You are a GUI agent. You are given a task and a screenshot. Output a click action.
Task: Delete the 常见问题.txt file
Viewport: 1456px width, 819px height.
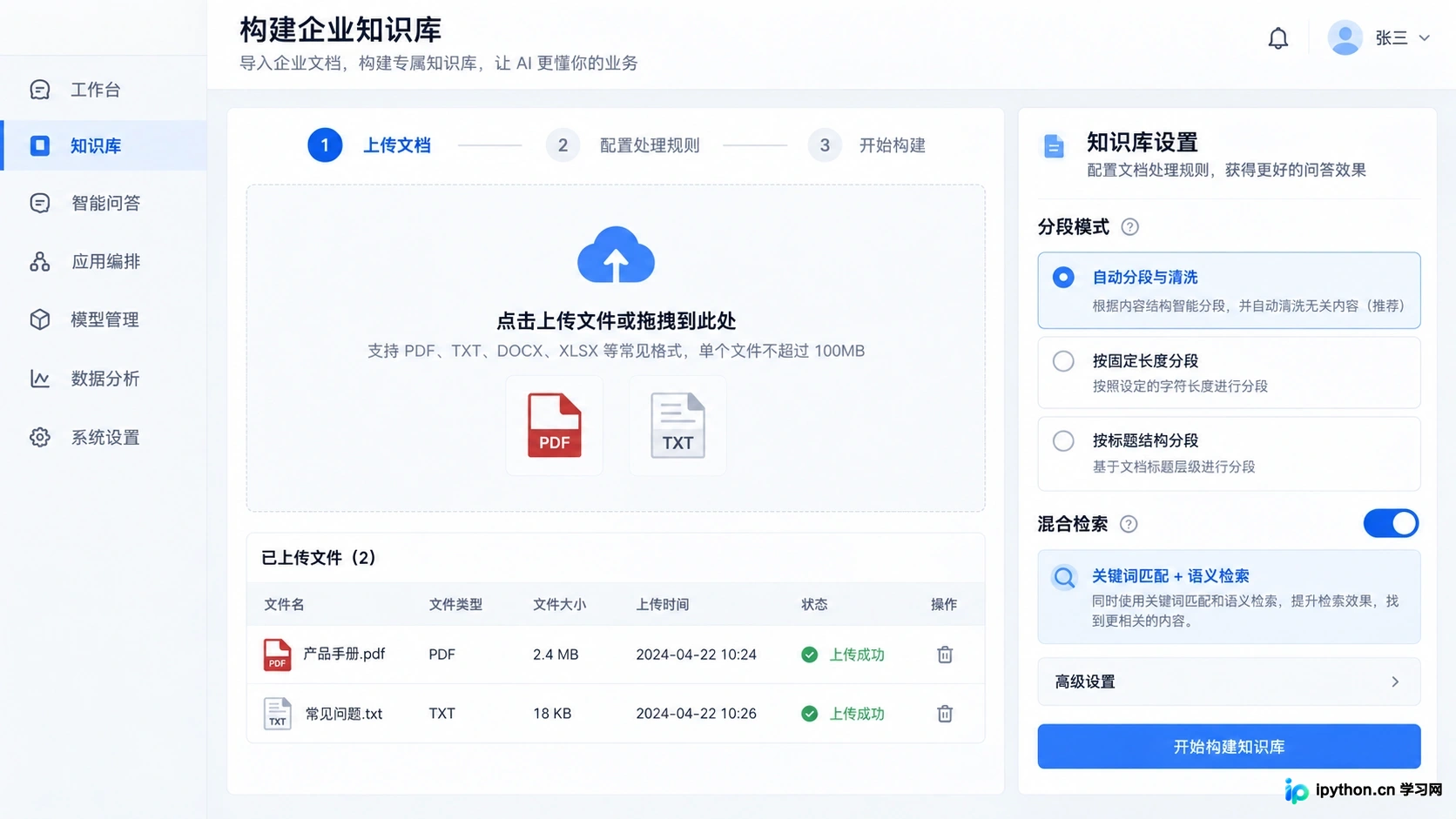coord(945,714)
